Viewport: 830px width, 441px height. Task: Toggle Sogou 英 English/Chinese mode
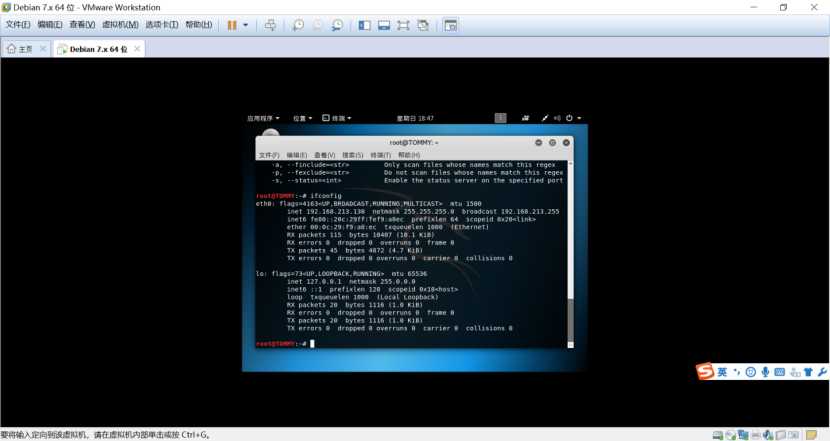click(722, 372)
